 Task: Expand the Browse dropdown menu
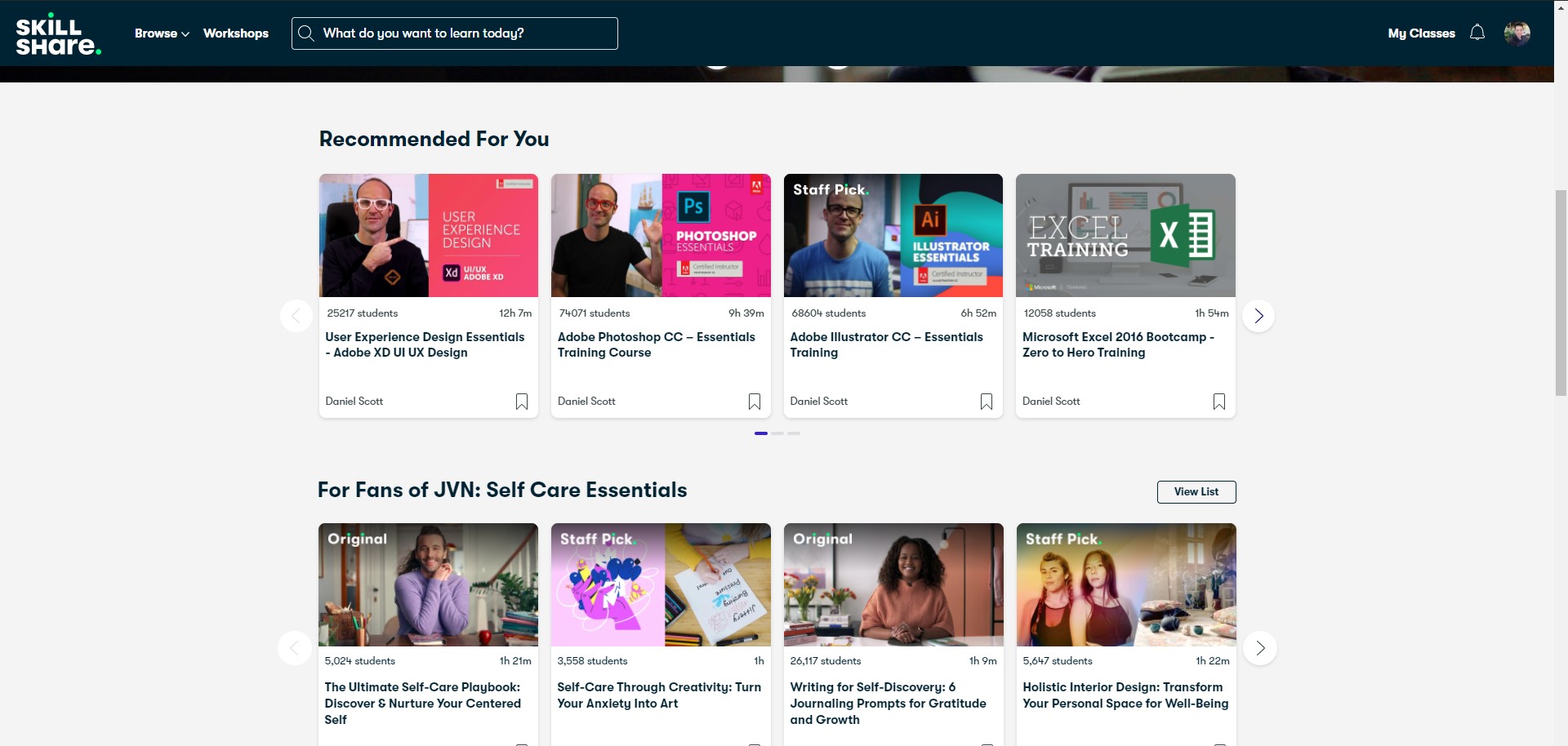pos(162,33)
